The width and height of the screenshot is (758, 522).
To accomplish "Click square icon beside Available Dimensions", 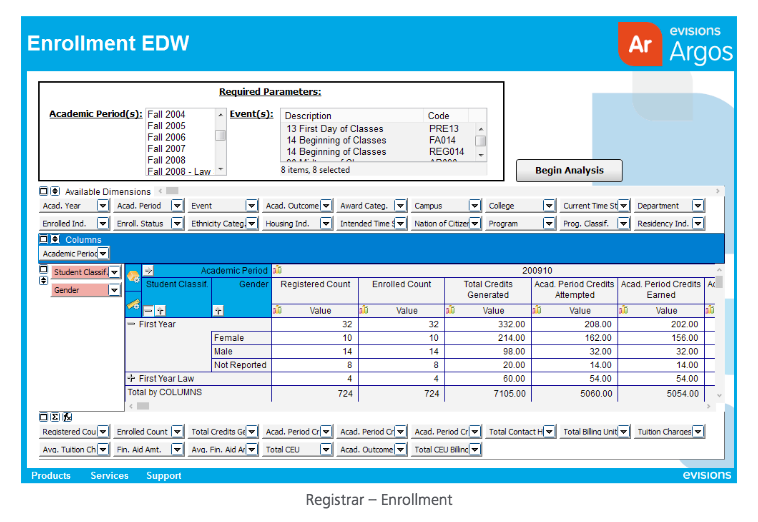I will tap(44, 191).
